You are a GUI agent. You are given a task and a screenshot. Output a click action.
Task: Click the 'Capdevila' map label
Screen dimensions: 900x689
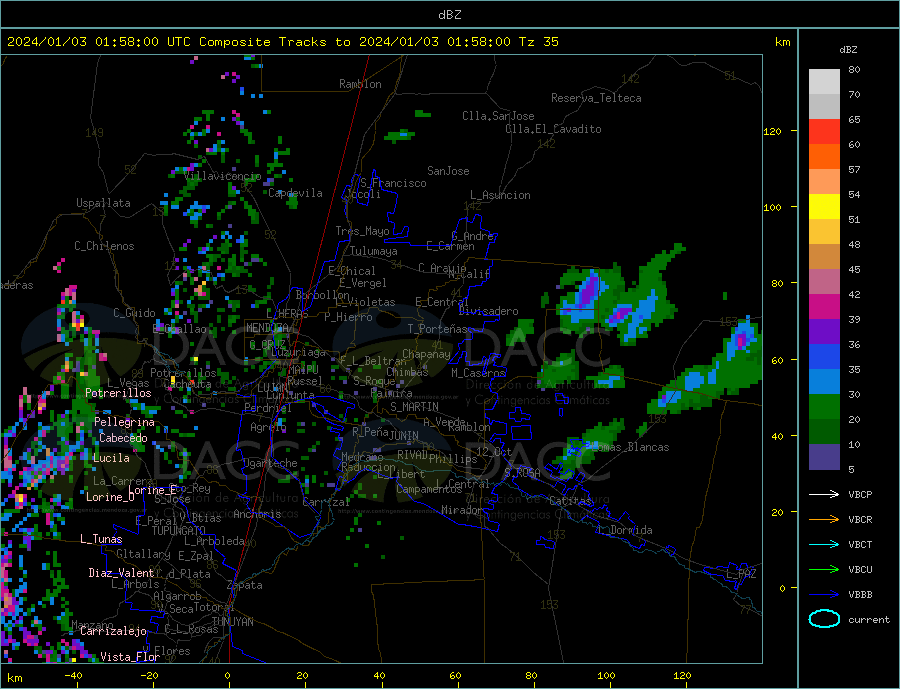(295, 193)
